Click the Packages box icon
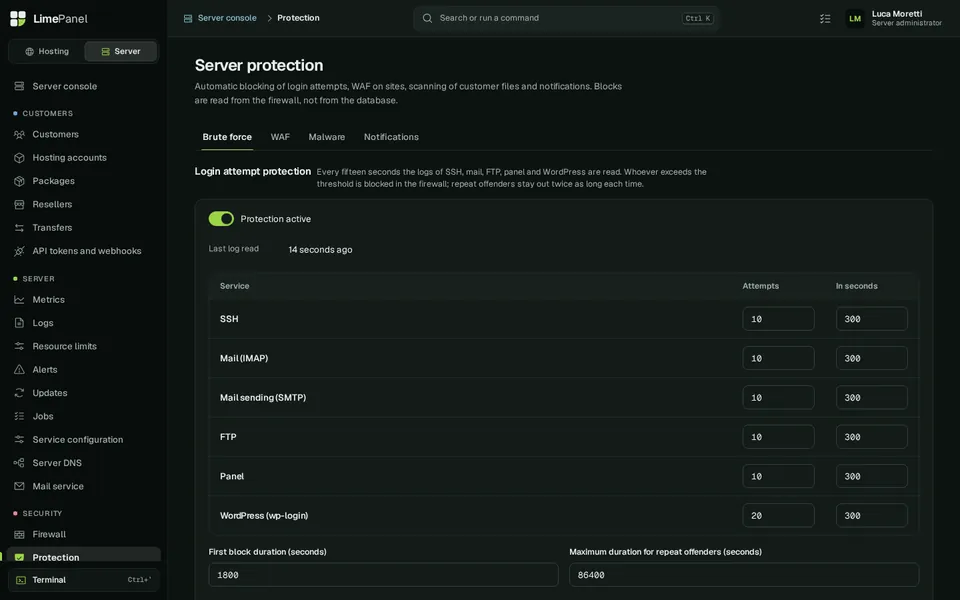 click(20, 181)
